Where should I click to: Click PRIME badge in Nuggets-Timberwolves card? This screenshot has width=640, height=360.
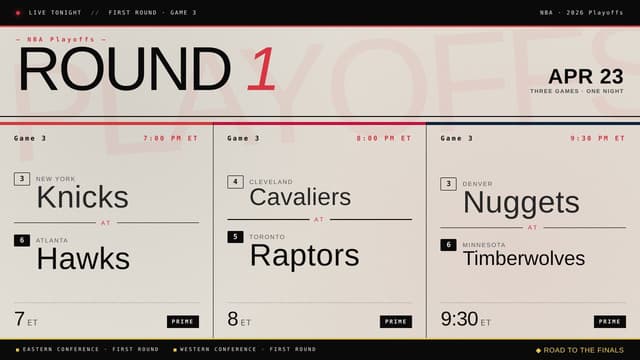coord(610,322)
